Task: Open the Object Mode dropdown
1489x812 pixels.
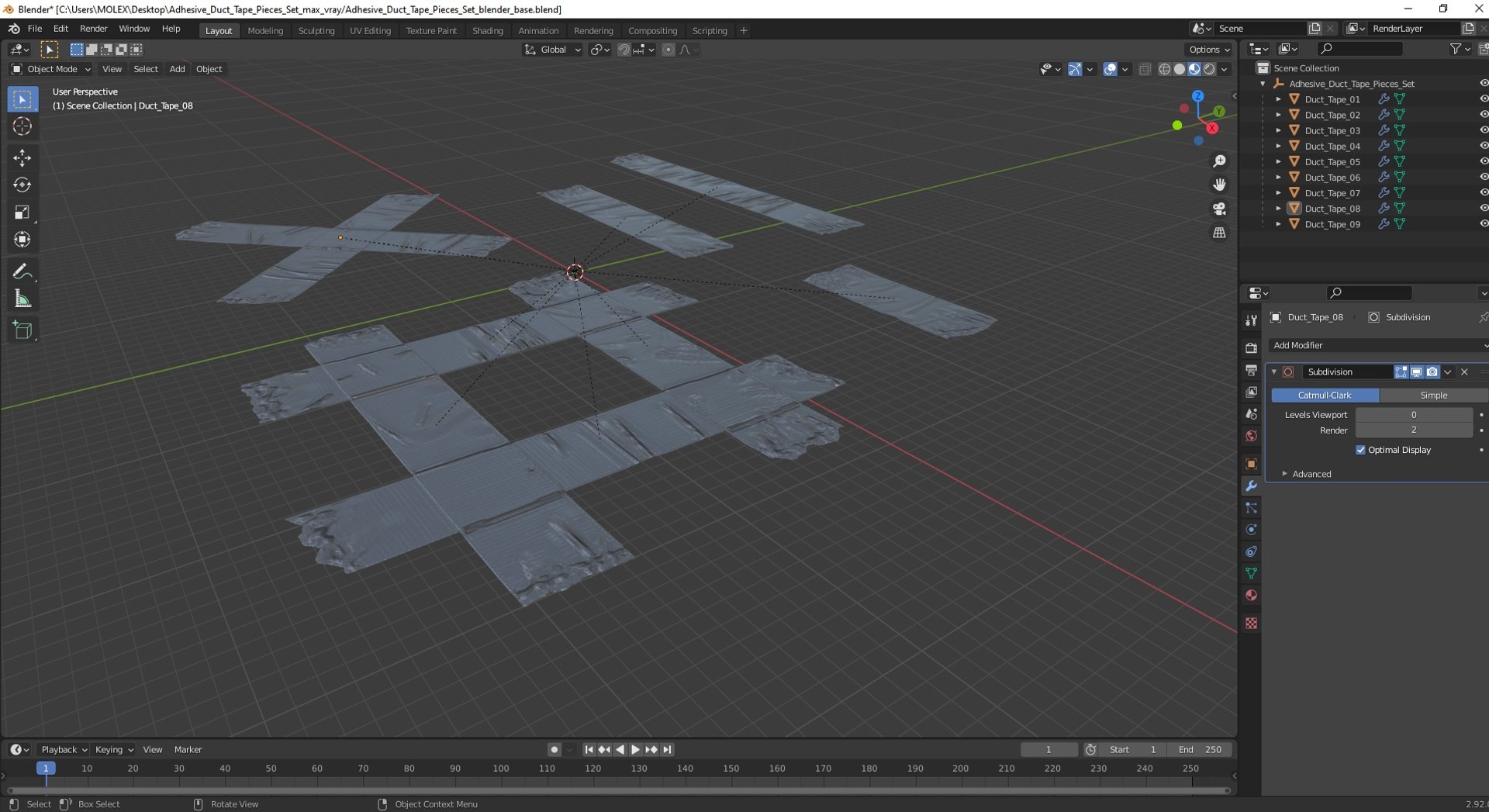Action: tap(50, 69)
